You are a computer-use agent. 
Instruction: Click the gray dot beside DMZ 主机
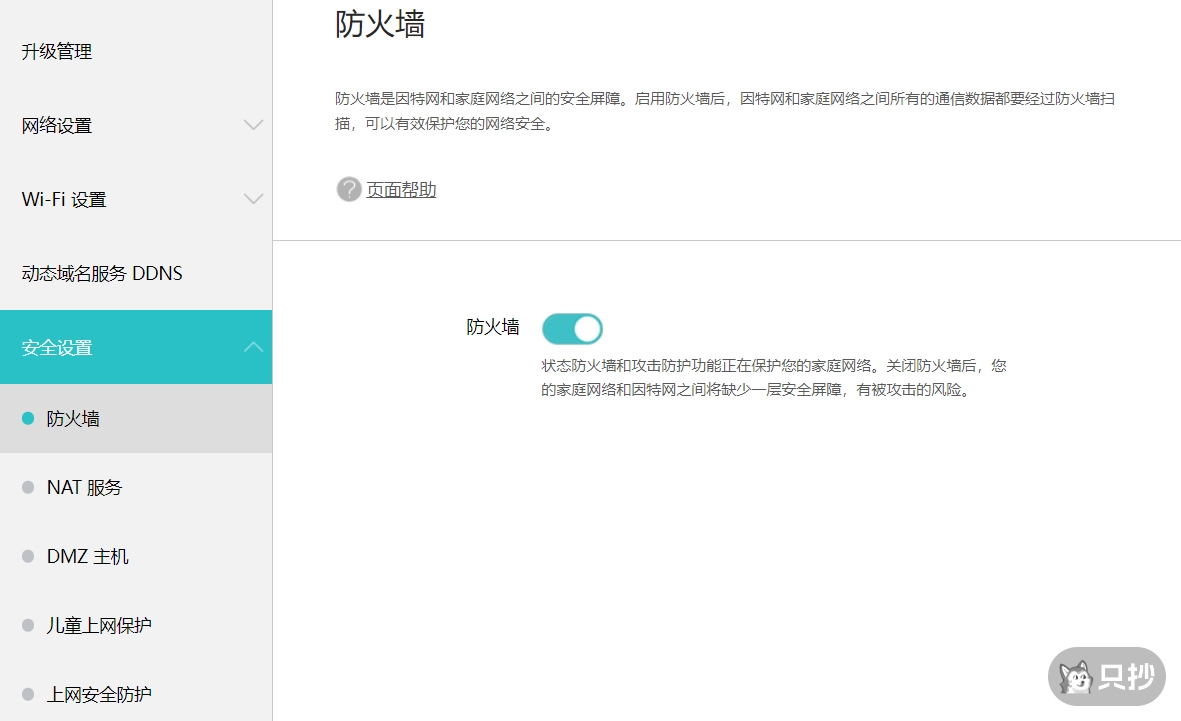(x=29, y=556)
